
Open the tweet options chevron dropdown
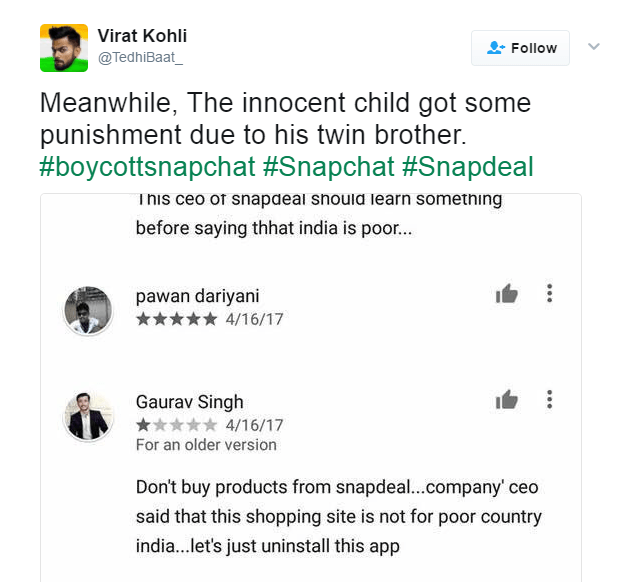pos(593,47)
